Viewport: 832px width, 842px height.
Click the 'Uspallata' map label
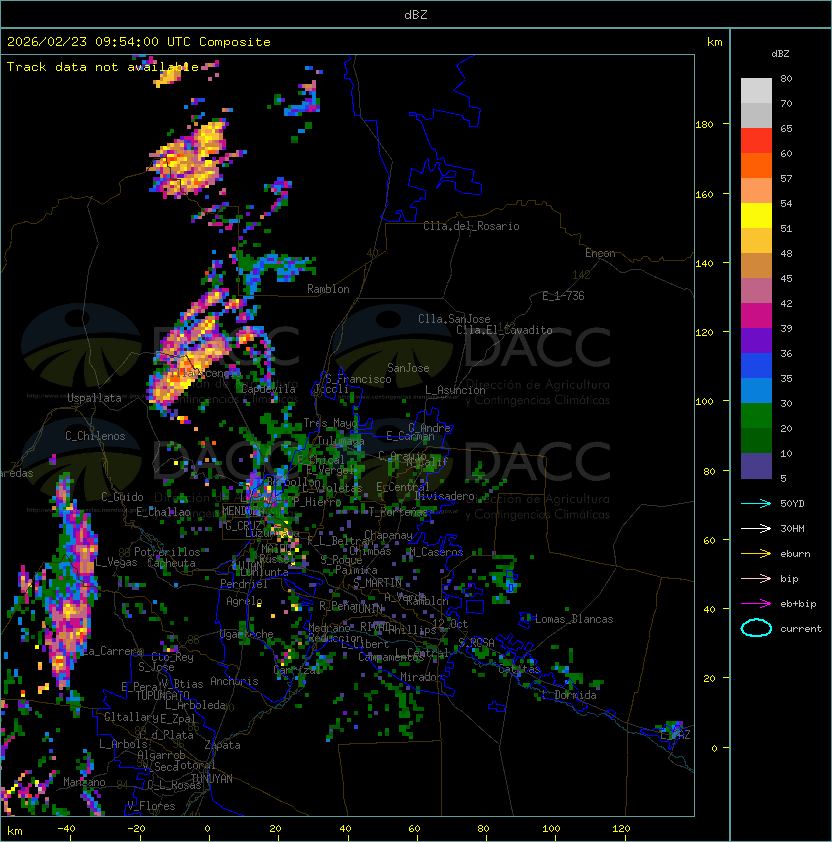[x=94, y=398]
